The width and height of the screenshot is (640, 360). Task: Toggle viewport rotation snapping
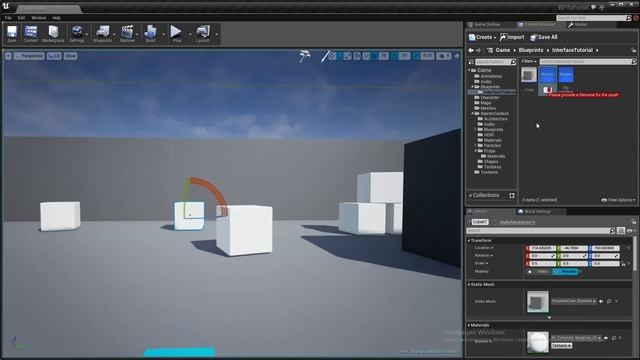pos(394,56)
